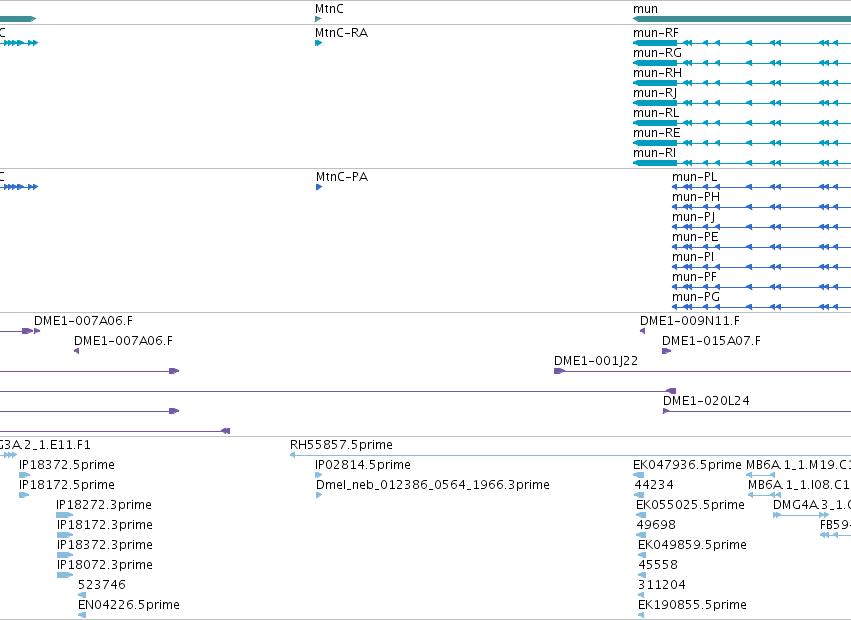Select the EK047936.5prime EST label
This screenshot has height=620, width=851.
click(687, 465)
